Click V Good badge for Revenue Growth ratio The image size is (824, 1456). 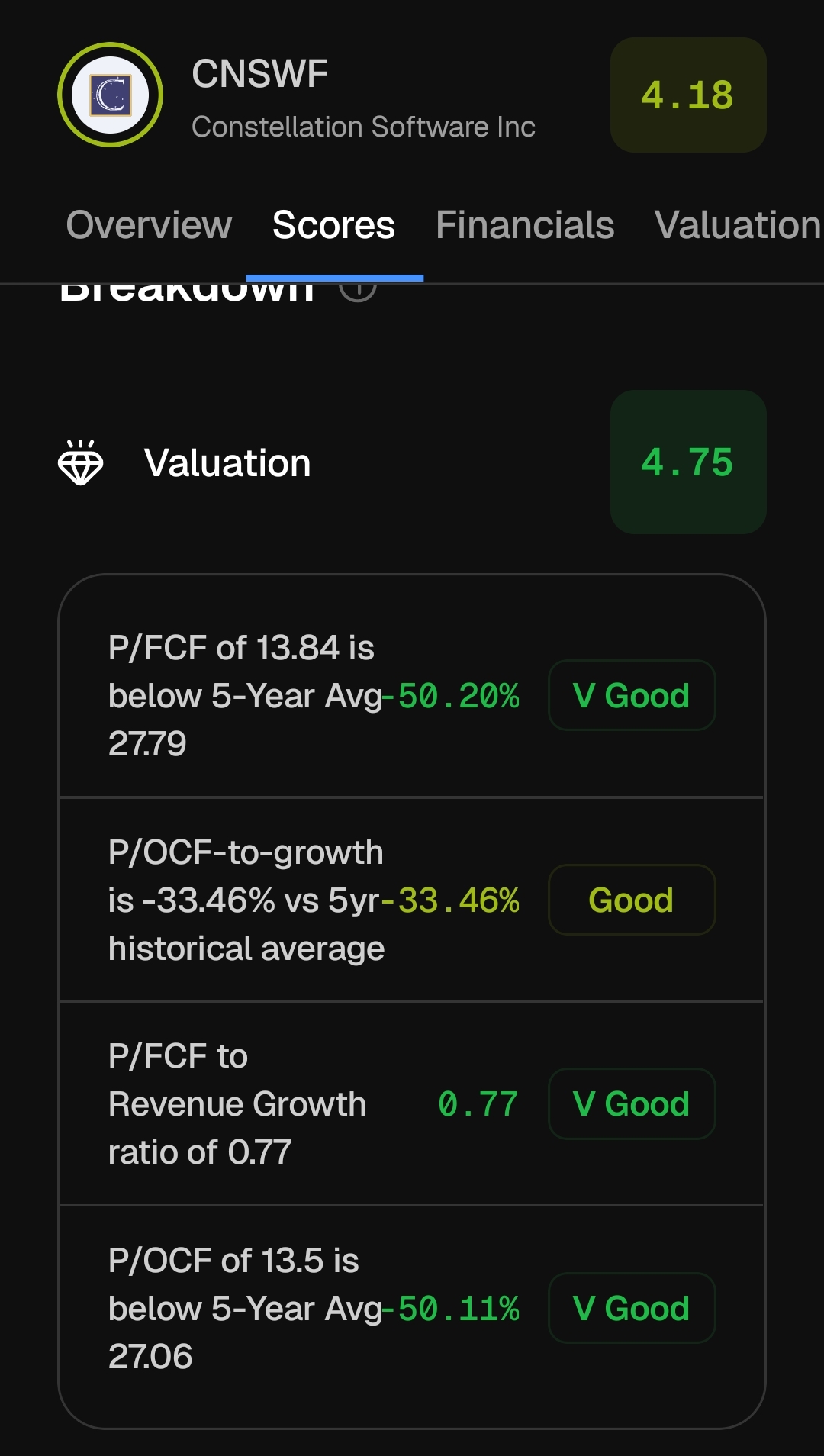click(632, 1103)
